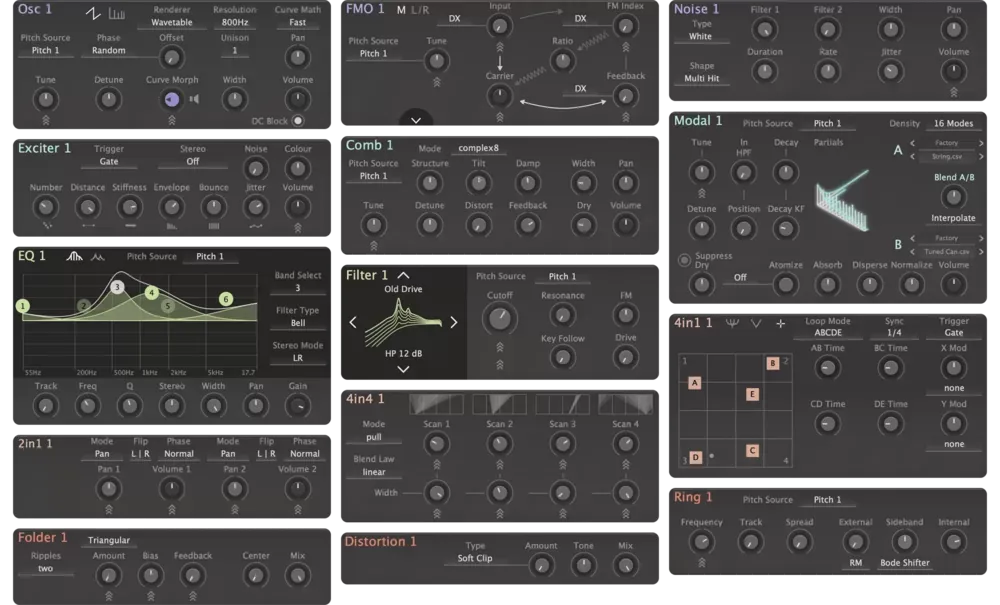Select next Modal B file after Tuned Can.csv
The image size is (1000, 605).
click(981, 252)
